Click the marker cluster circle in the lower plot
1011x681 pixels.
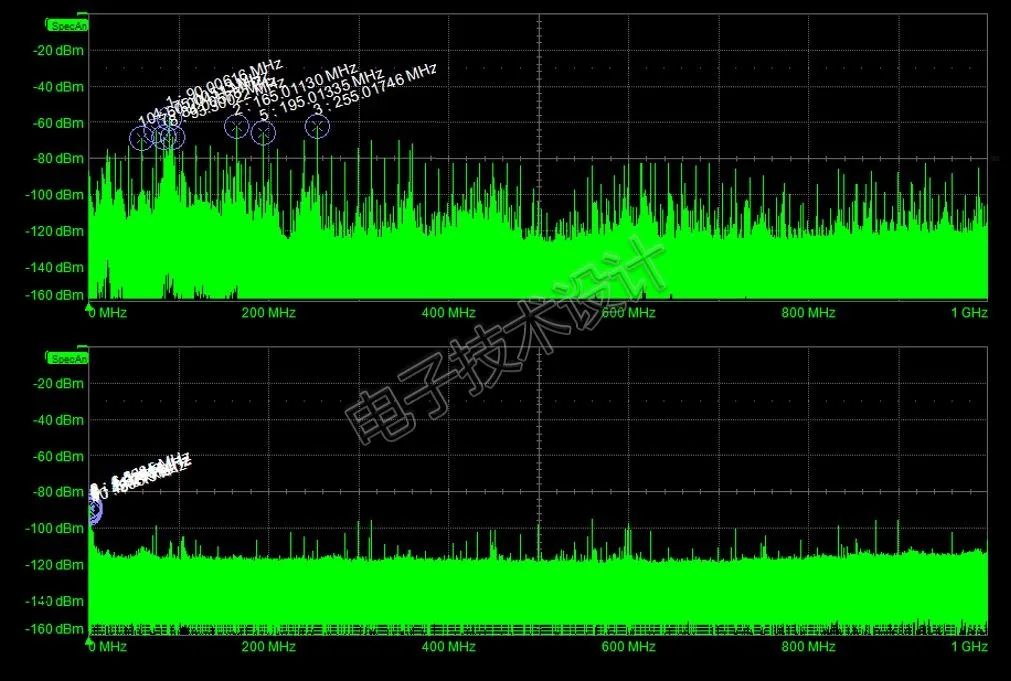click(93, 510)
